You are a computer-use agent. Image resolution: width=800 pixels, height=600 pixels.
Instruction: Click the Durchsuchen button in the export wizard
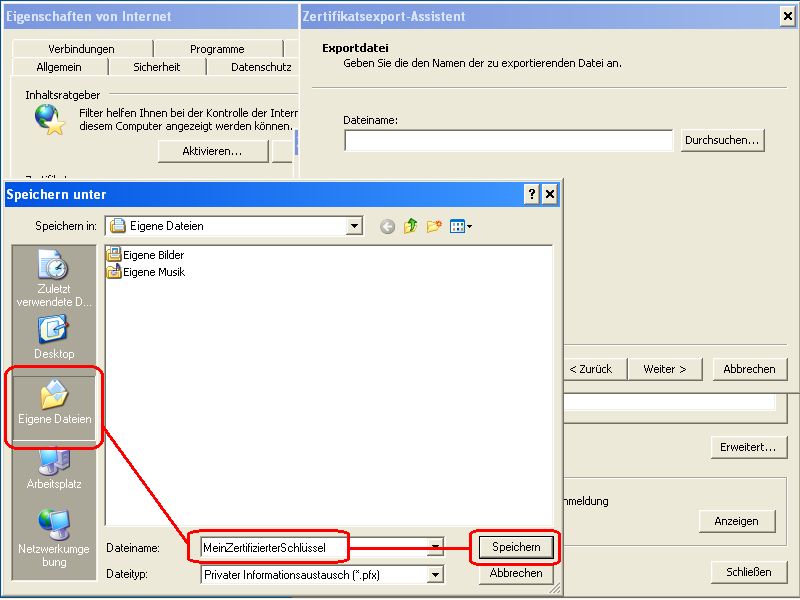tap(722, 140)
